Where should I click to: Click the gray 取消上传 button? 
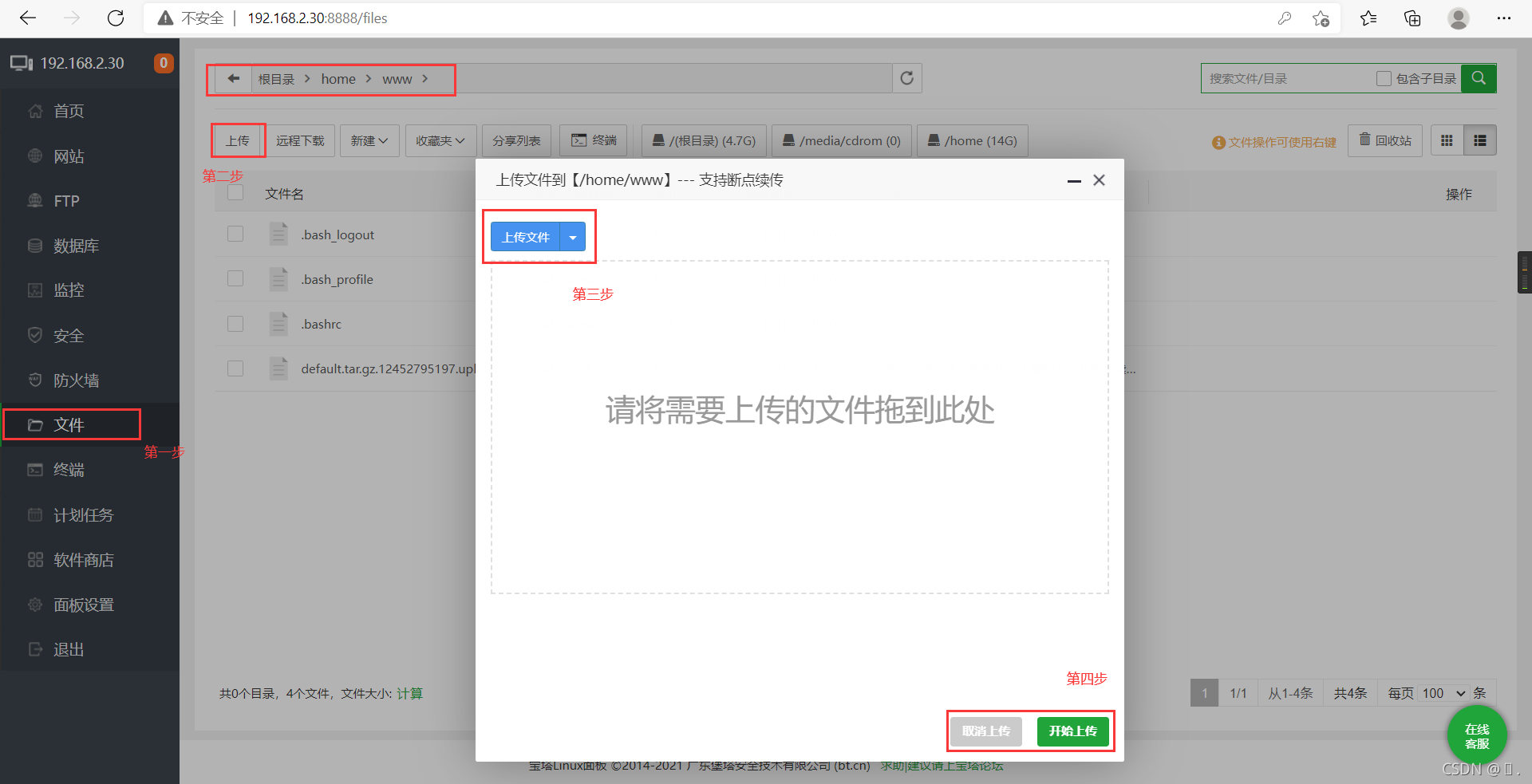point(986,731)
